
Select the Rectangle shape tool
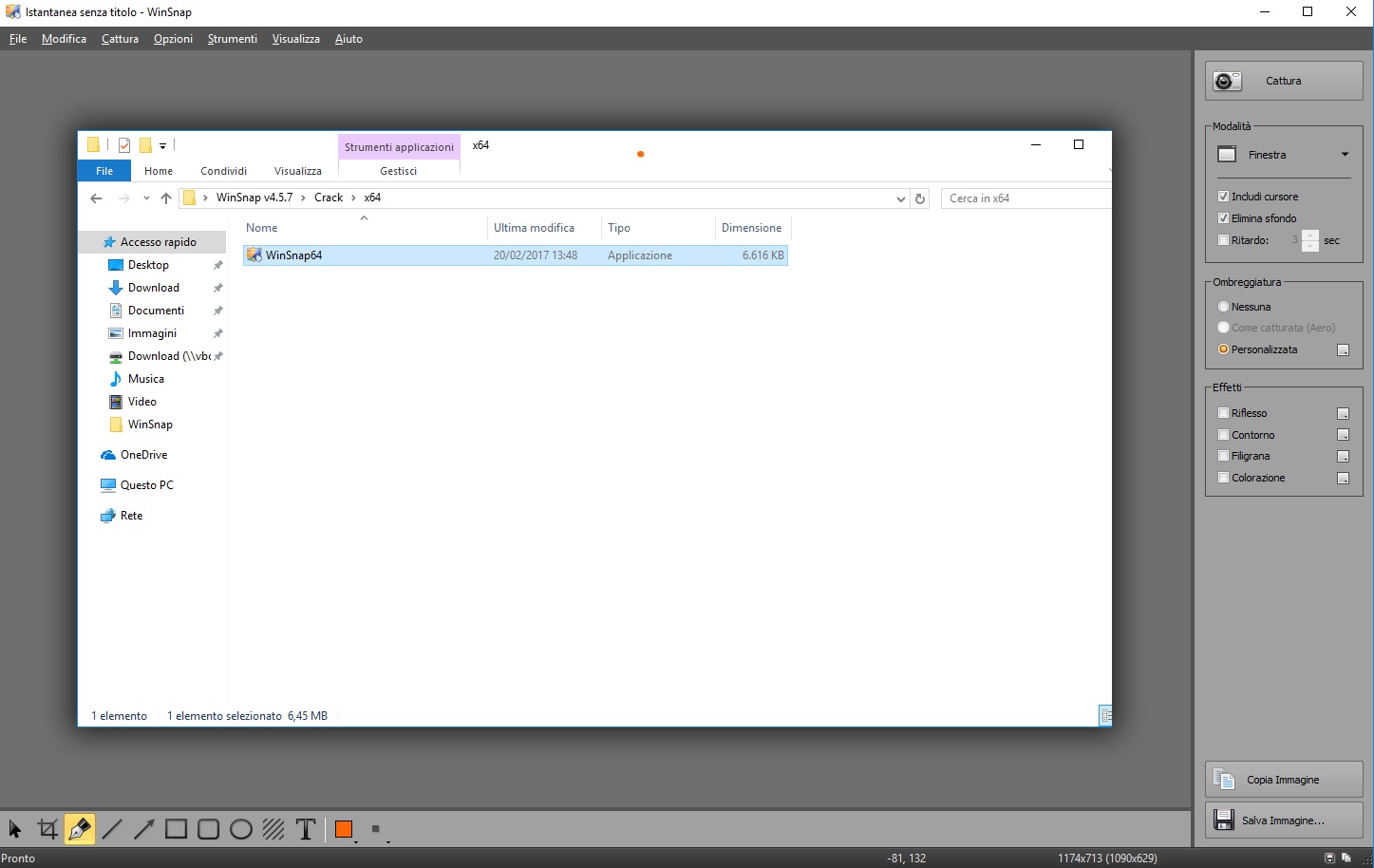(177, 829)
